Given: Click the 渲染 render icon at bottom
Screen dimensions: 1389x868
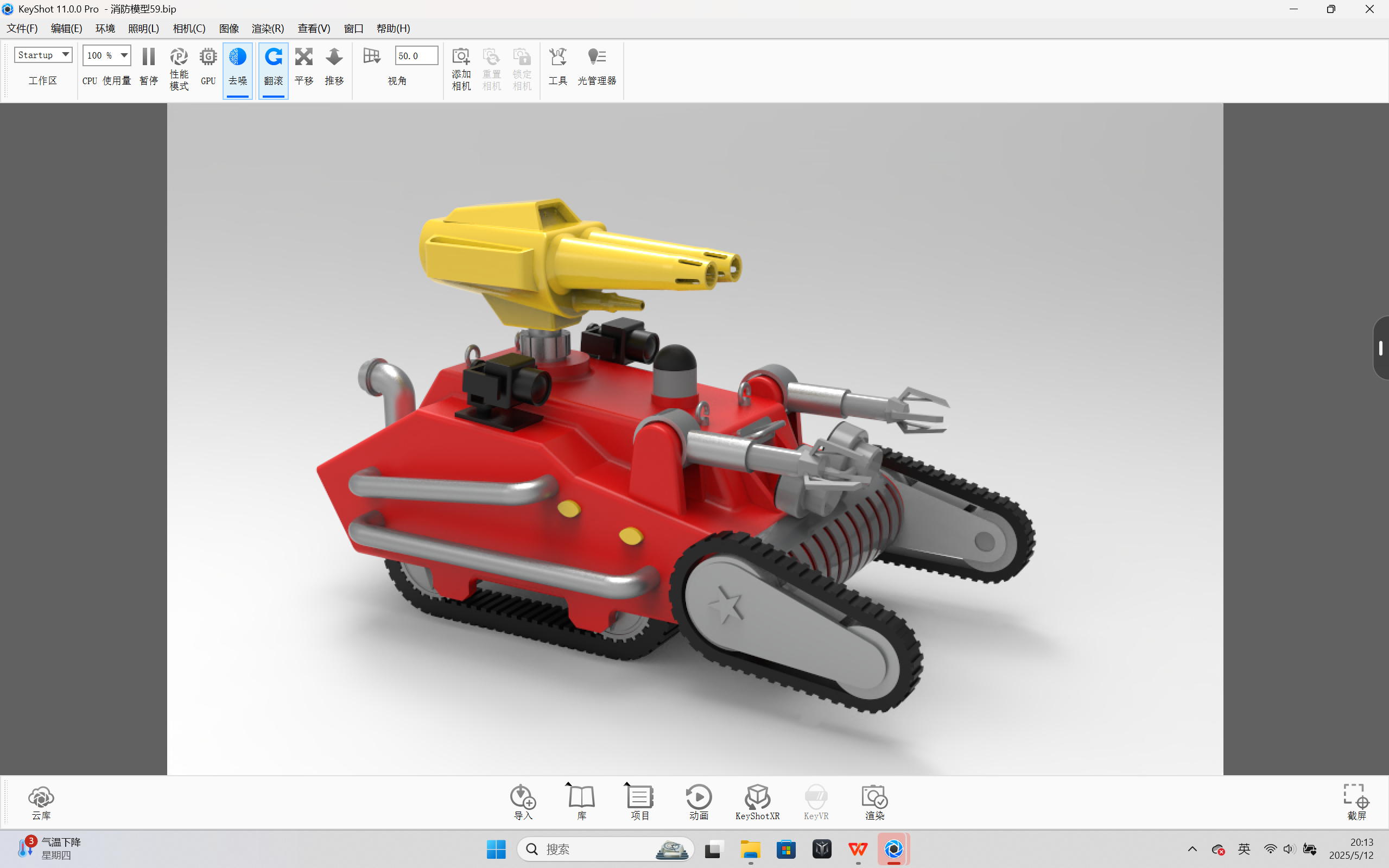Looking at the screenshot, I should tap(874, 801).
